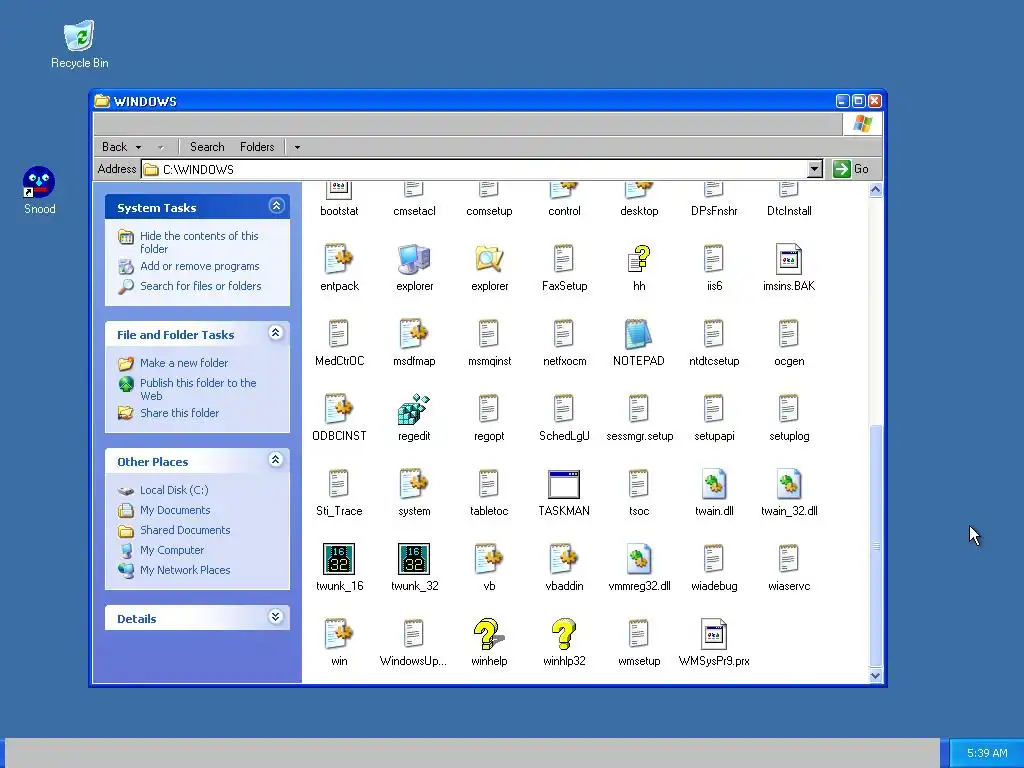The width and height of the screenshot is (1024, 768).
Task: Select the entpack settings file icon
Action: [339, 259]
